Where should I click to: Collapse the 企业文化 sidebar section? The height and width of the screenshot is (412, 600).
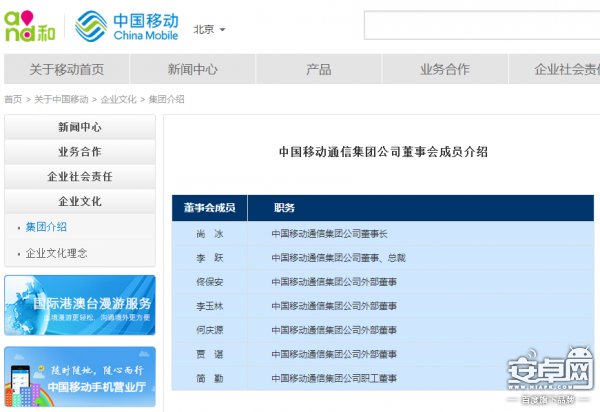coord(80,201)
